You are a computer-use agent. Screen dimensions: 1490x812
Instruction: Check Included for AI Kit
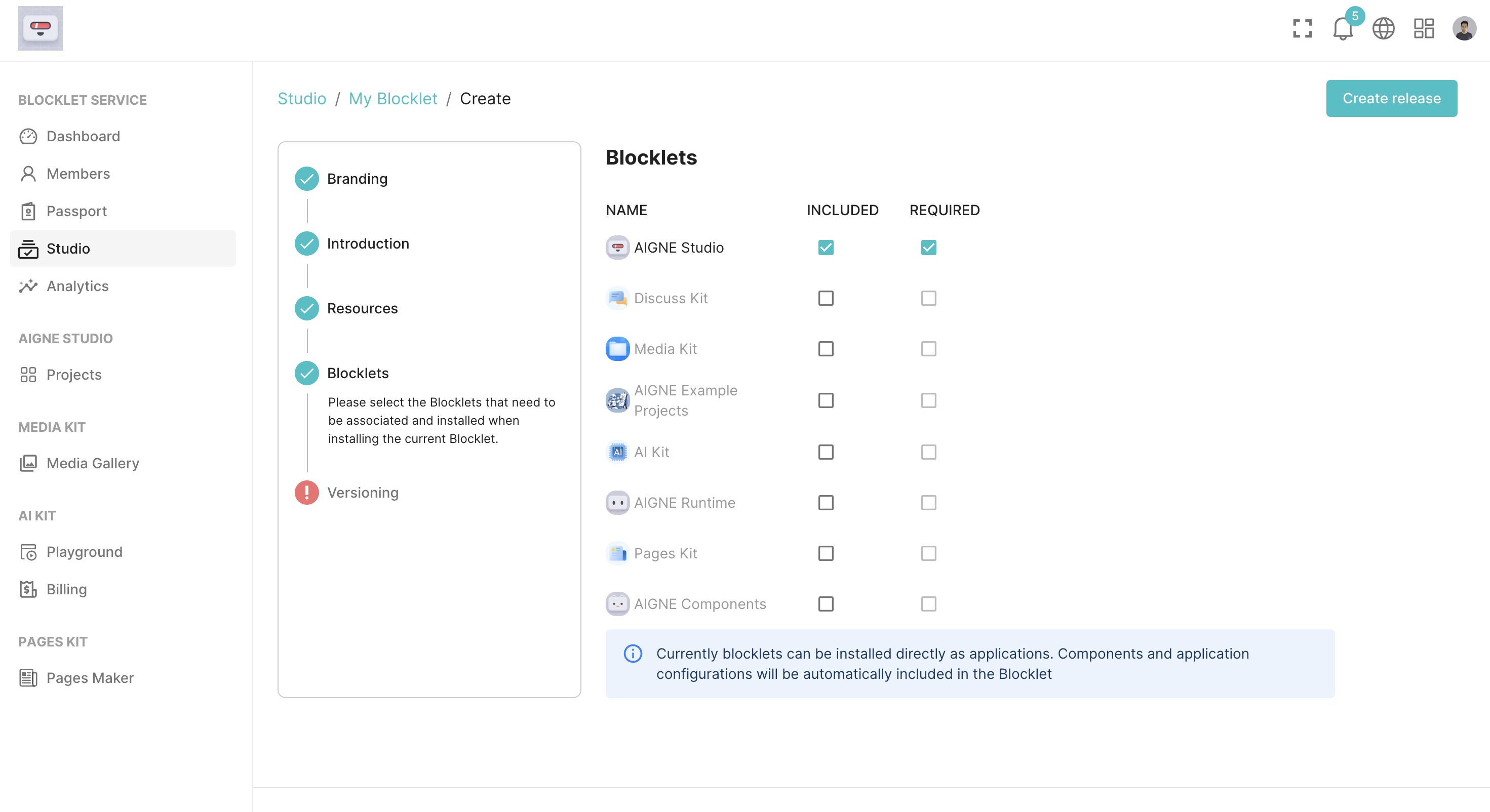826,452
